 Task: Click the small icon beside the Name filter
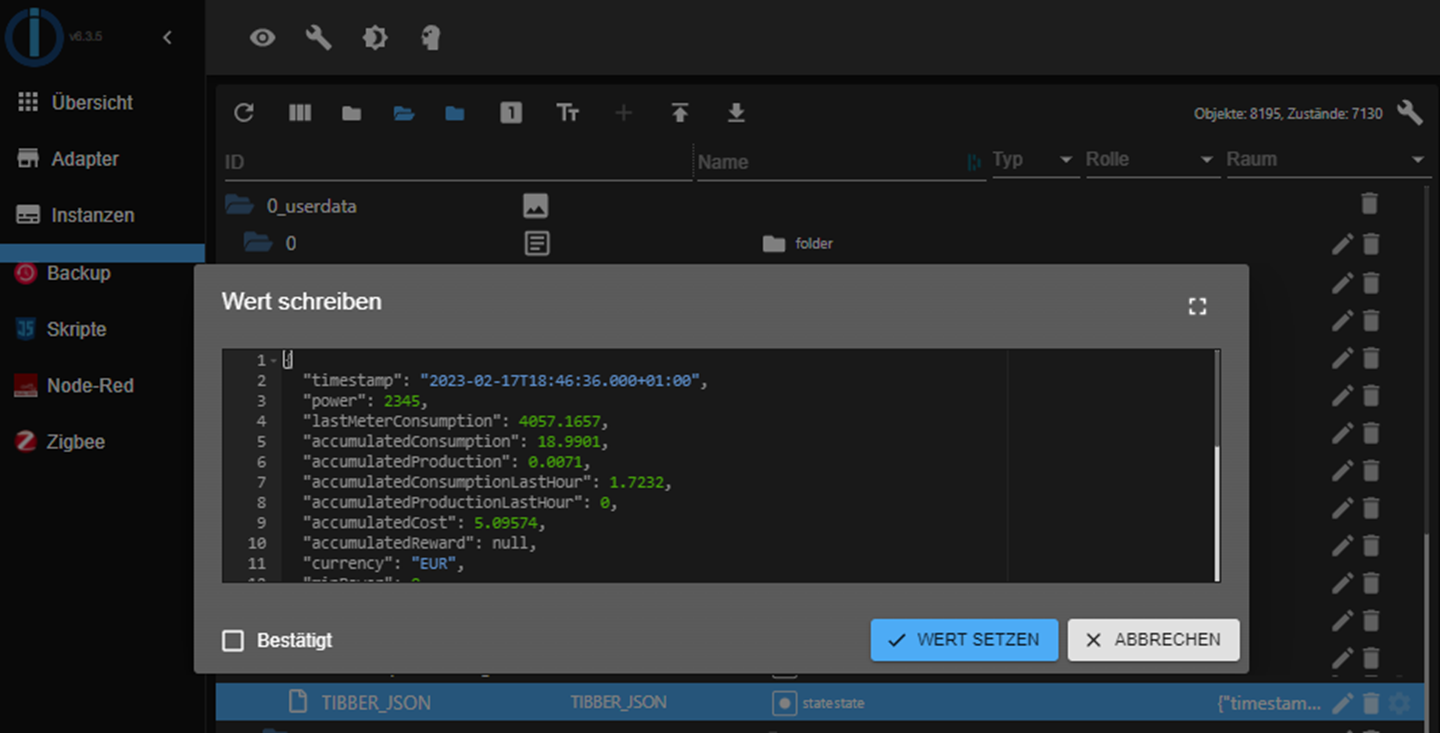click(974, 162)
